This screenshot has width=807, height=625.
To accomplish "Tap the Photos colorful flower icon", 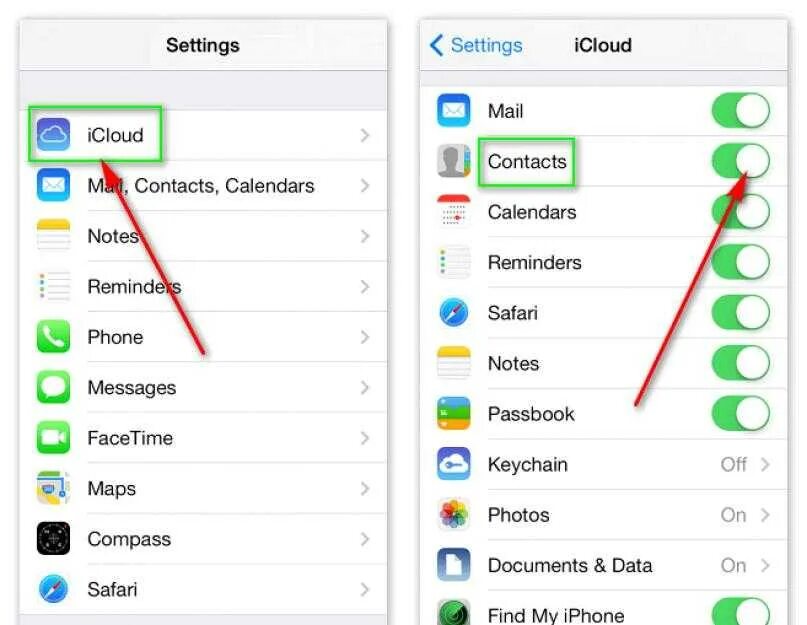I will [x=453, y=514].
